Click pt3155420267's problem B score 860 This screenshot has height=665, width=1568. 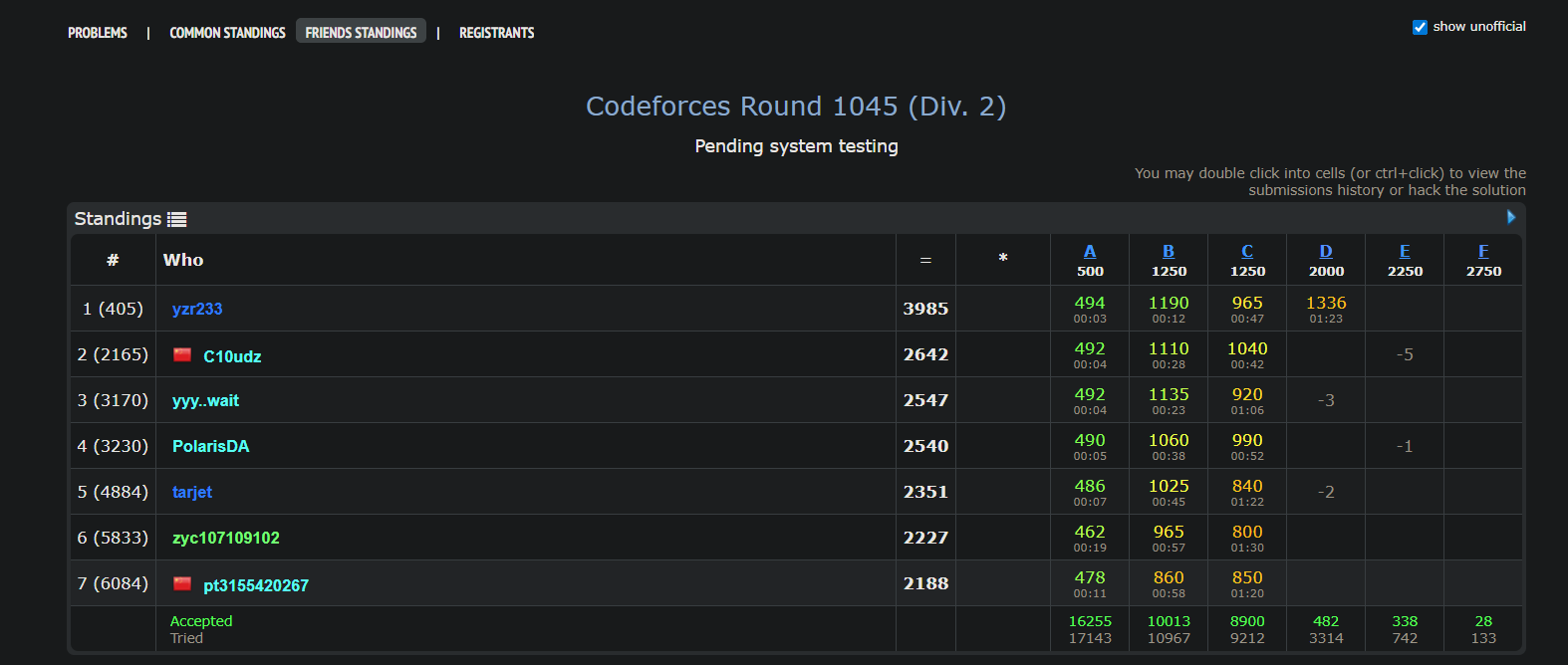coord(1169,577)
